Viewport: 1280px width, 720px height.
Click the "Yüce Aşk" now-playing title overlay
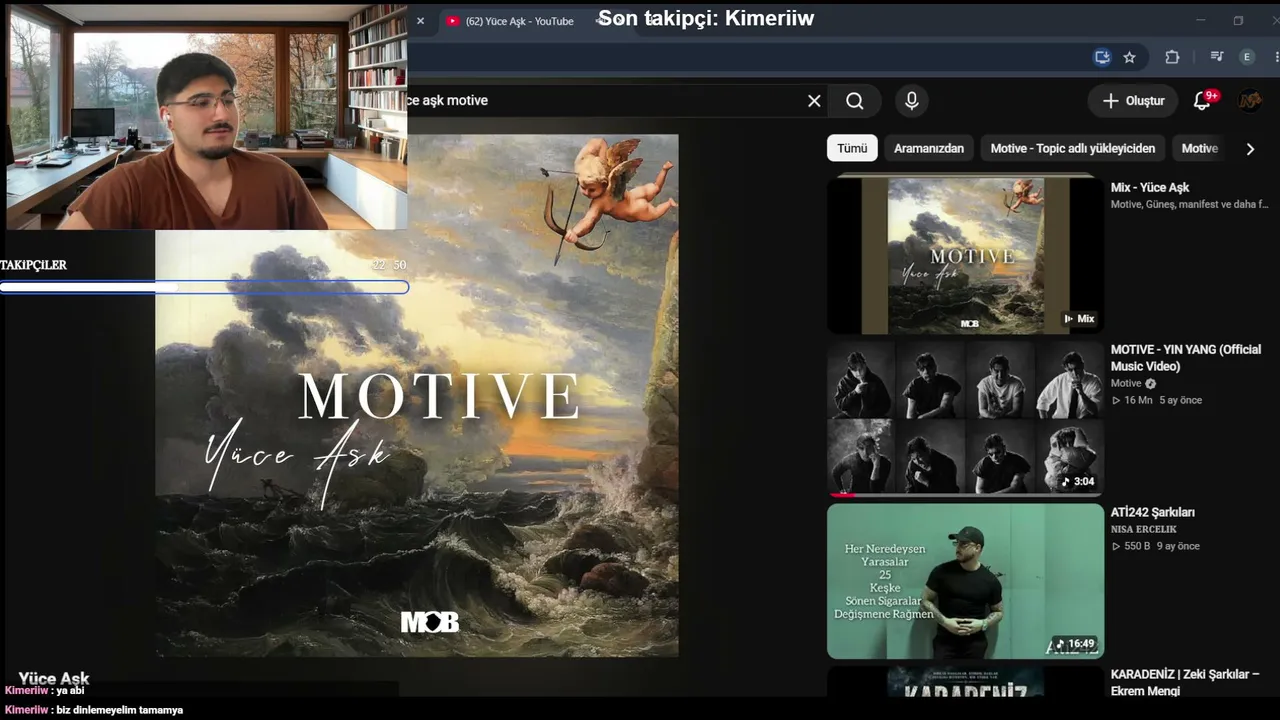pyautogui.click(x=54, y=679)
